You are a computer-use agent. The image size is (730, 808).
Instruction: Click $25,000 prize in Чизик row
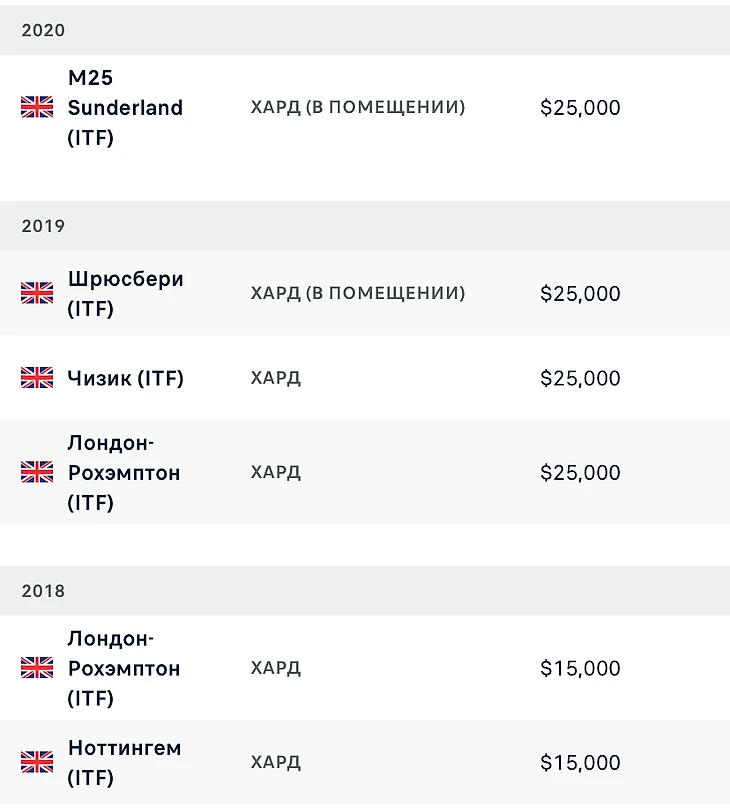pyautogui.click(x=580, y=379)
